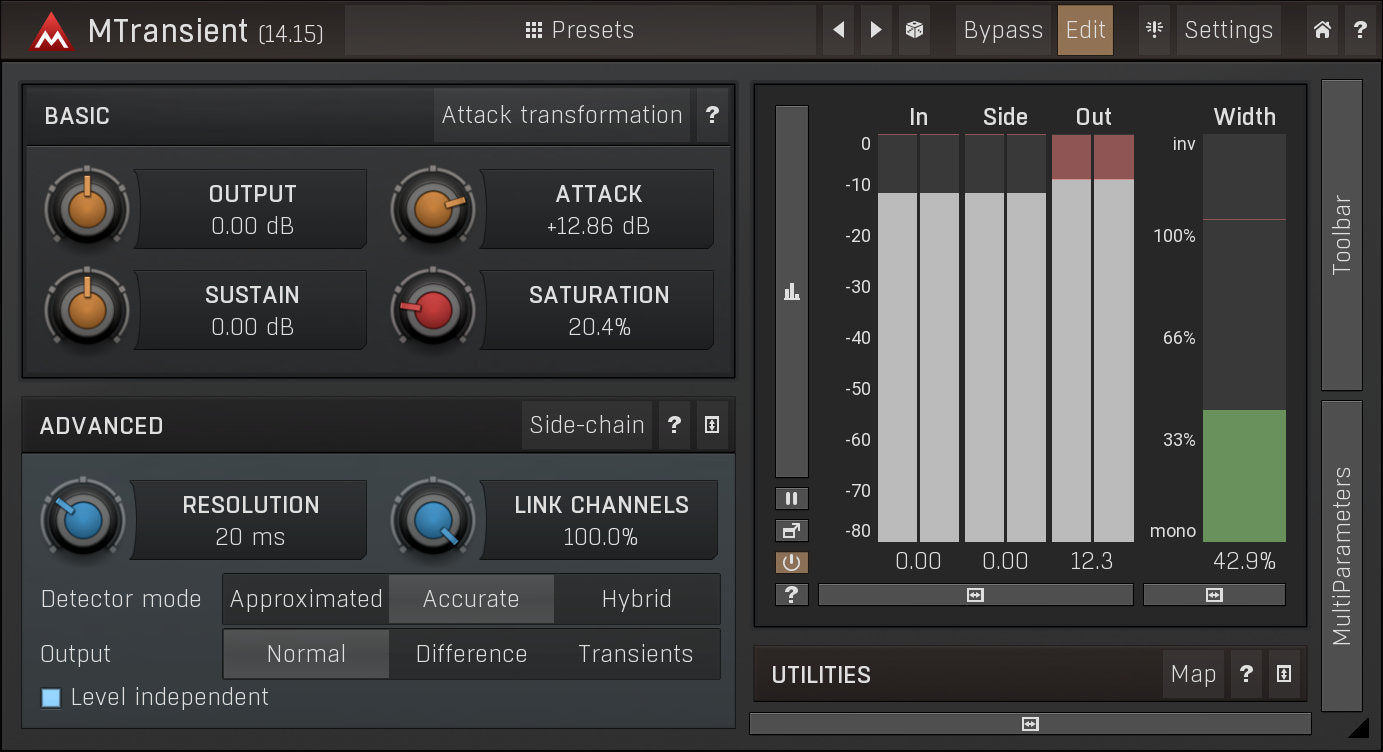The image size is (1383, 752).
Task: Click the histogram icon beside the meters
Action: point(791,292)
